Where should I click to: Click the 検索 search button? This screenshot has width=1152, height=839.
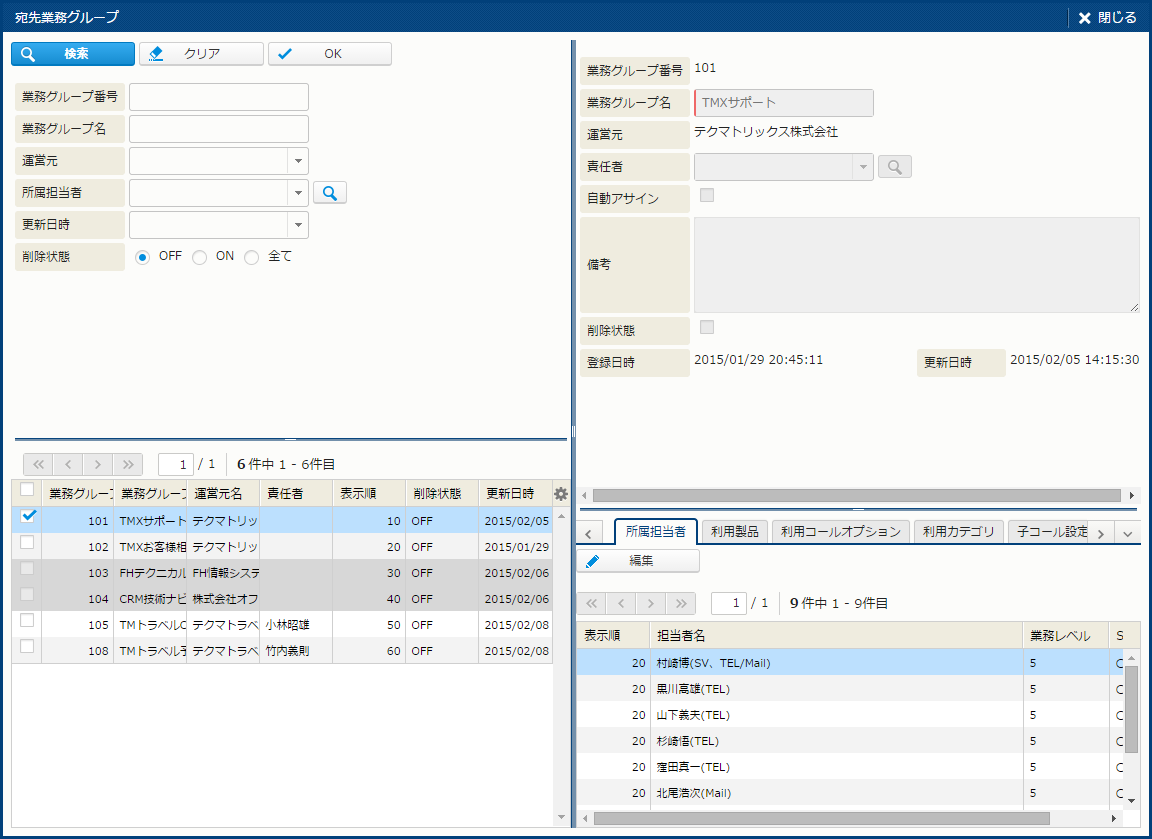click(x=73, y=54)
